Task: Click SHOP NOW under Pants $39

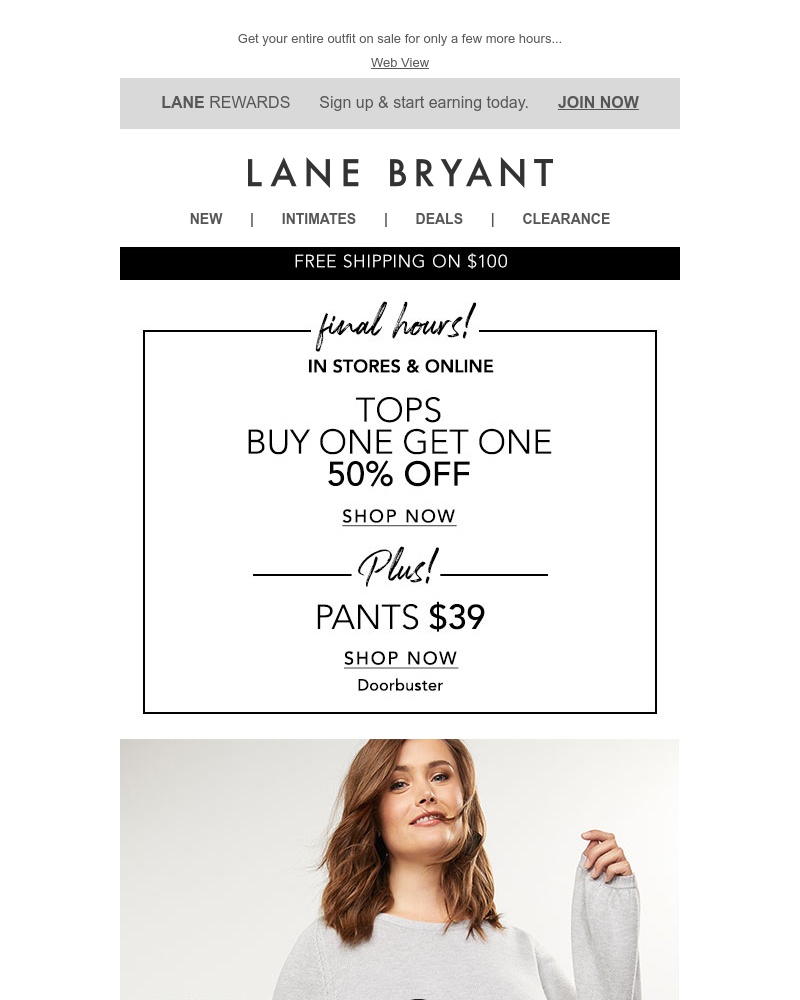Action: [401, 658]
